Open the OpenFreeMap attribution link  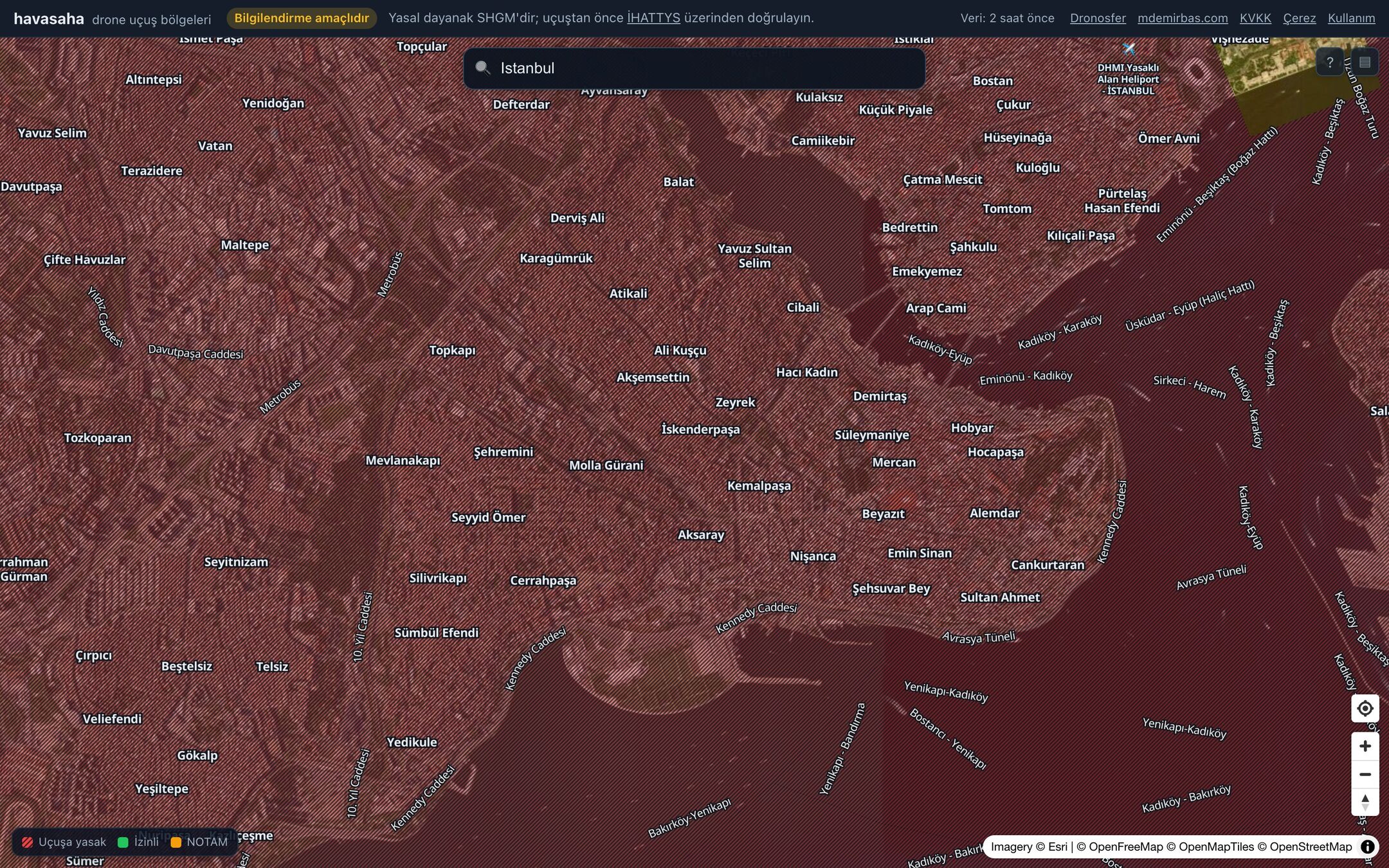click(x=1120, y=847)
